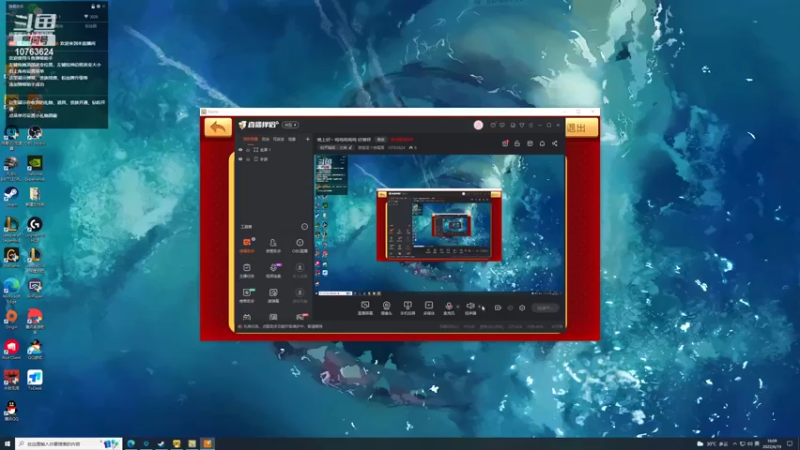This screenshot has height=450, width=800.
Task: Click the grid icon left of the bell
Action: click(530, 143)
